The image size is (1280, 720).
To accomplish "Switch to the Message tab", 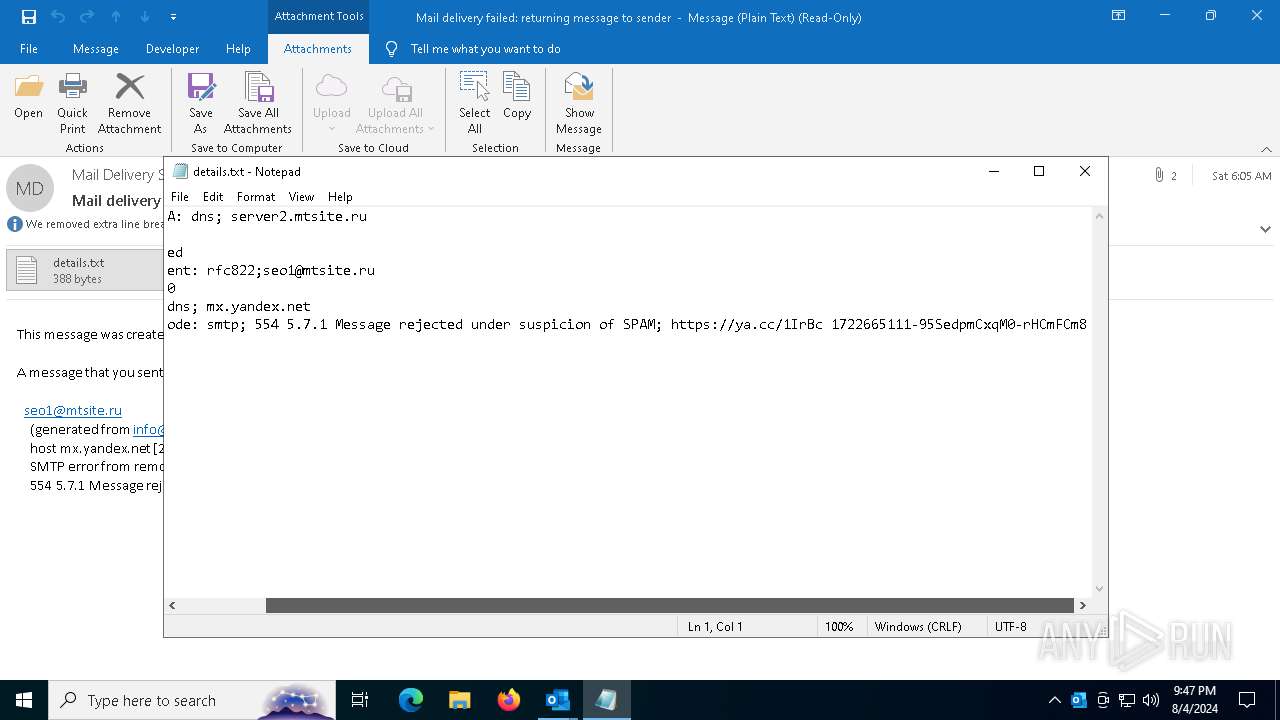I will click(x=96, y=49).
